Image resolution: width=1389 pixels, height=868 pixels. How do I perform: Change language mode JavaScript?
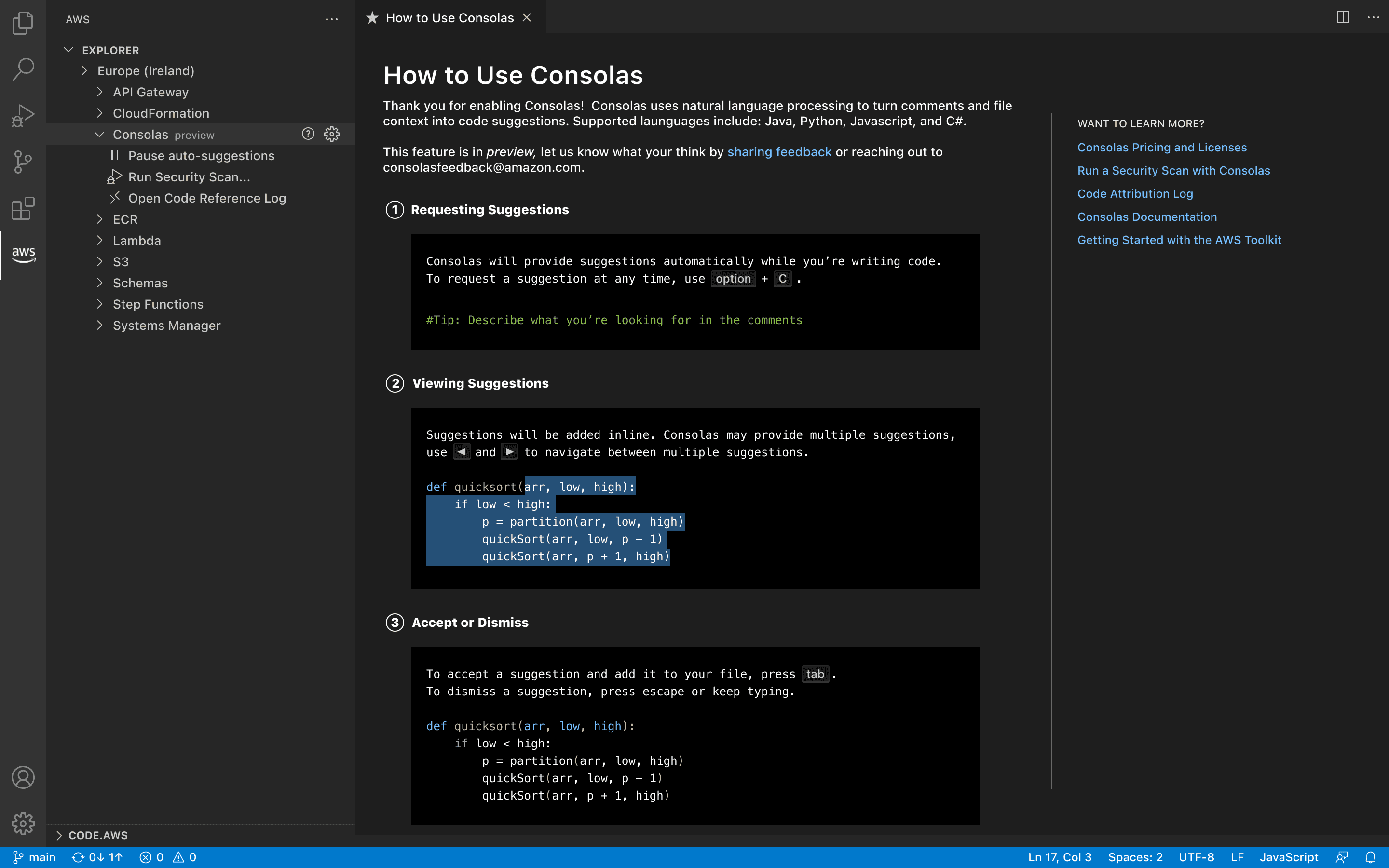click(x=1289, y=857)
